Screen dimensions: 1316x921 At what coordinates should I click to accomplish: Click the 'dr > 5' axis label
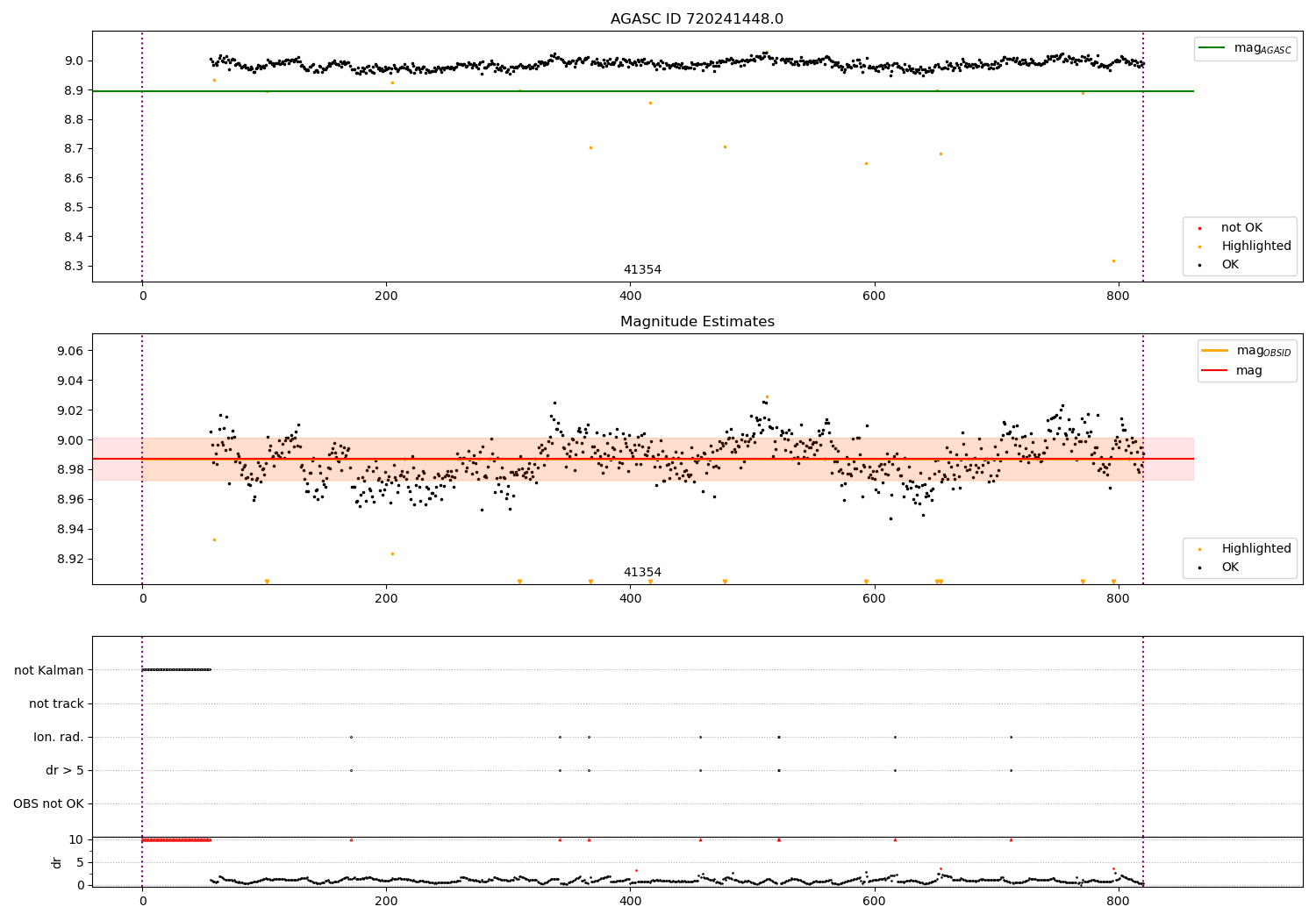[x=65, y=770]
